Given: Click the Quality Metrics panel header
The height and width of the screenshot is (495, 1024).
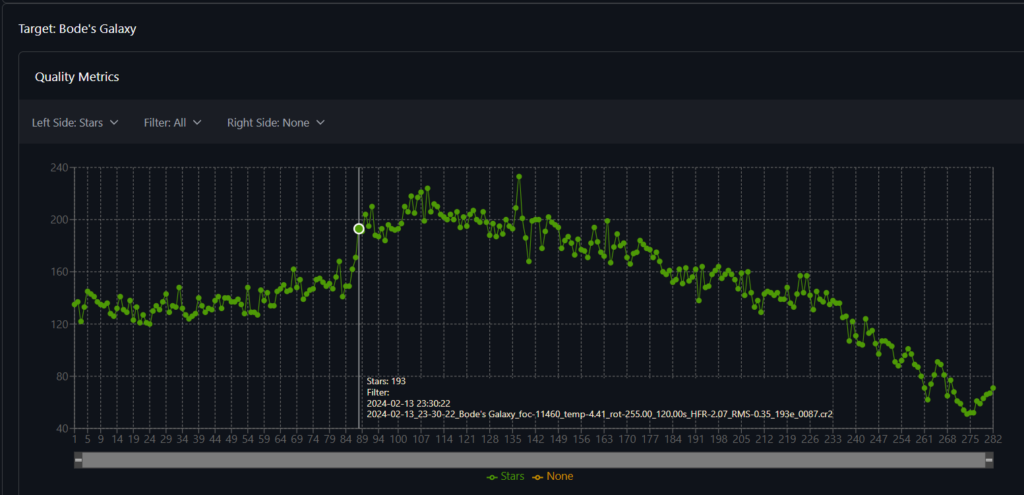Looking at the screenshot, I should coord(77,77).
